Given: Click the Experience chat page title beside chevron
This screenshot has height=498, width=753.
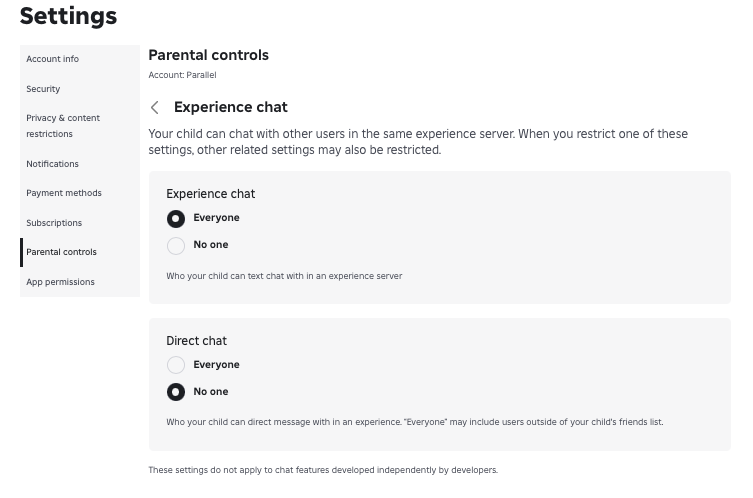Looking at the screenshot, I should point(230,107).
